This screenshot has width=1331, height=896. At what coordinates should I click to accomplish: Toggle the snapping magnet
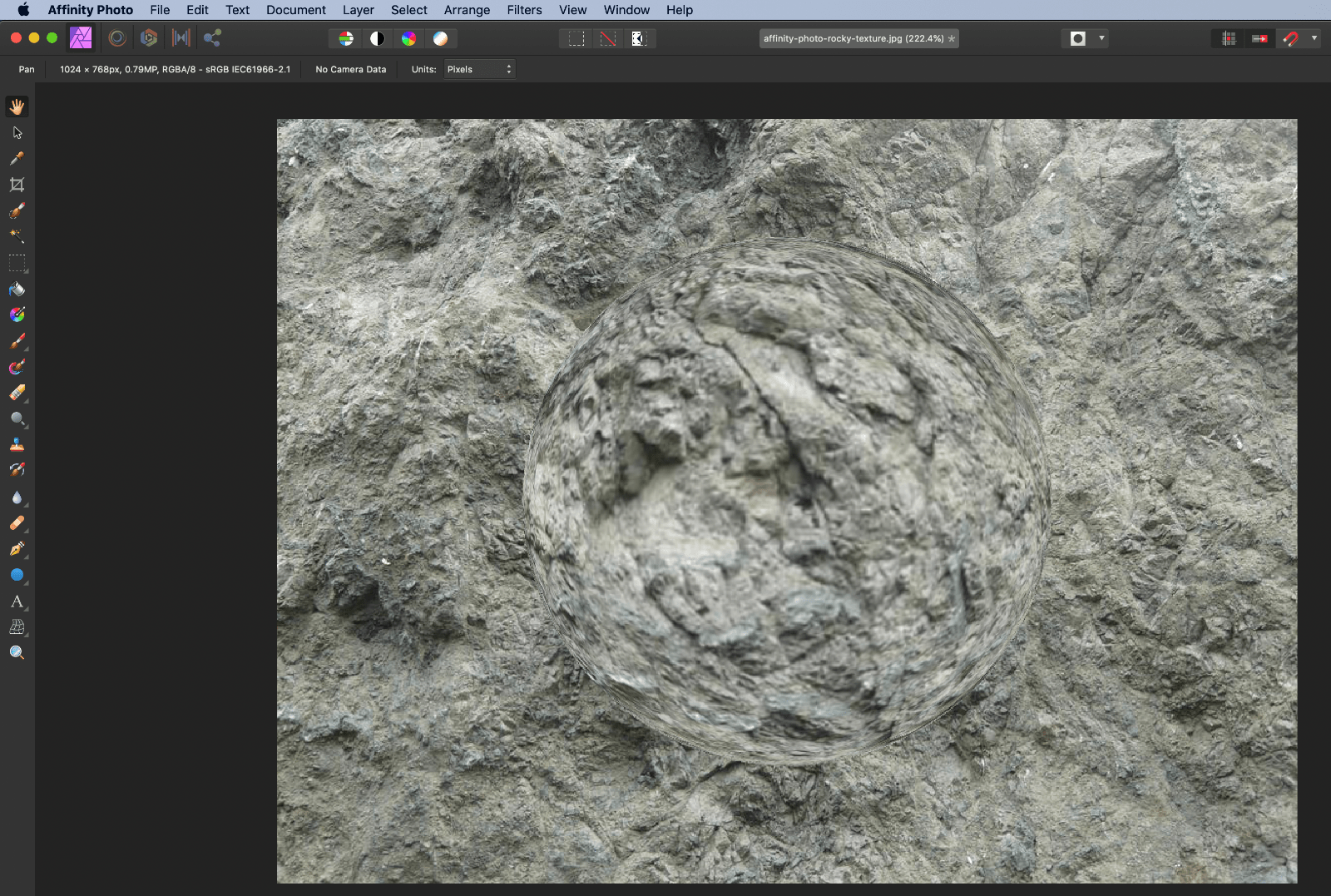coord(1290,38)
